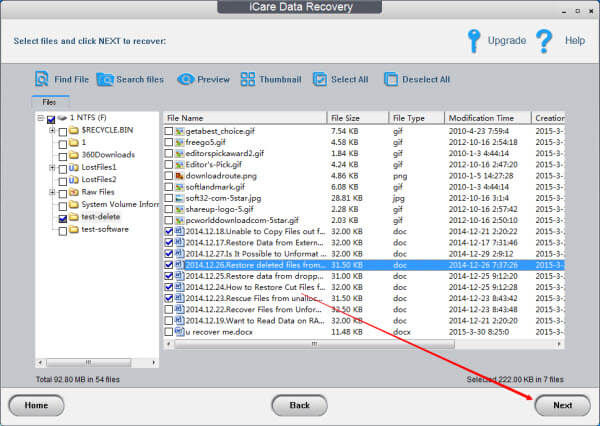Sort by the File Size column header
The image size is (600, 426).
358,118
